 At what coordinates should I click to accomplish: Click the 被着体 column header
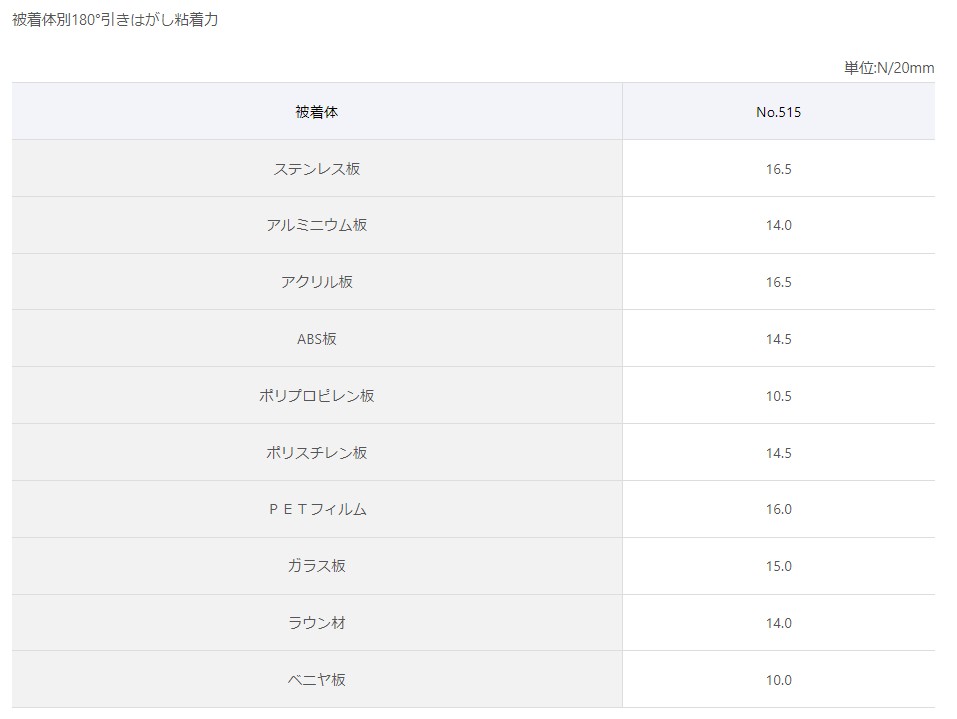[x=317, y=112]
